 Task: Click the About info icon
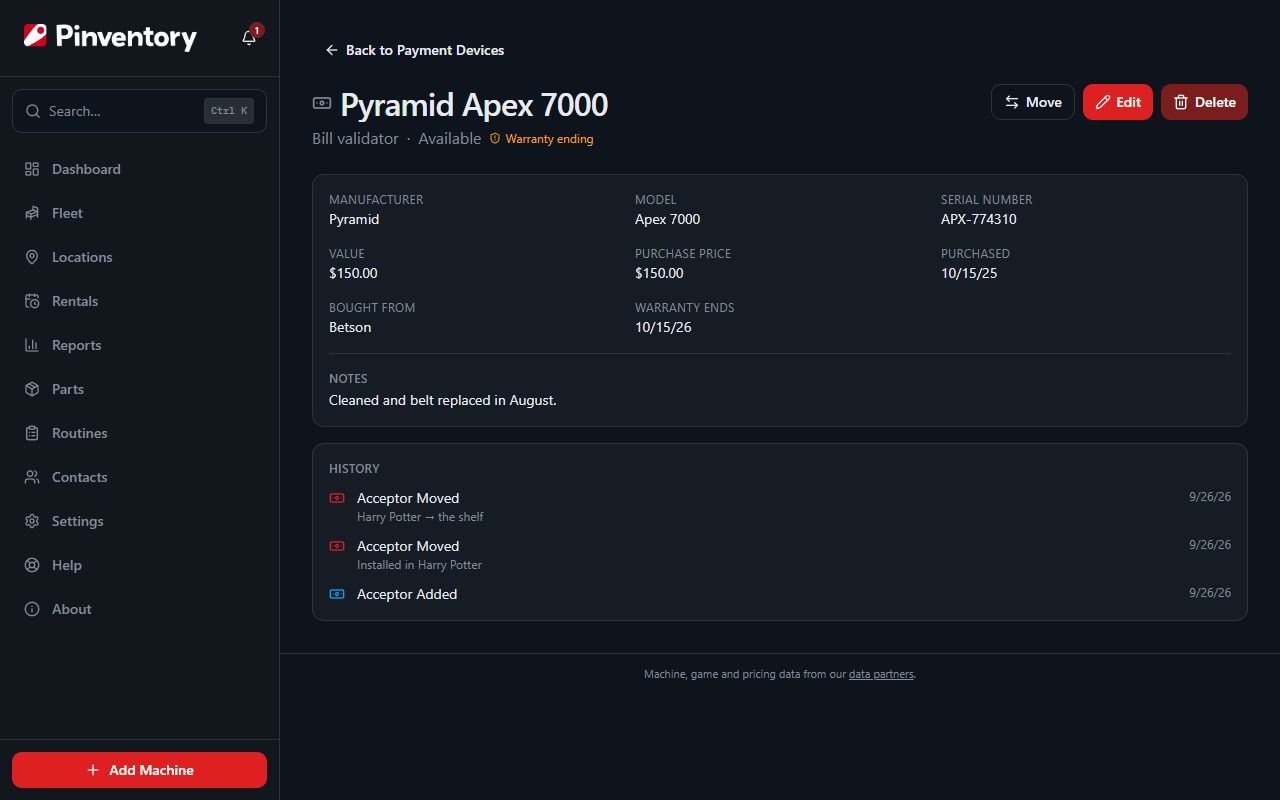pos(32,609)
